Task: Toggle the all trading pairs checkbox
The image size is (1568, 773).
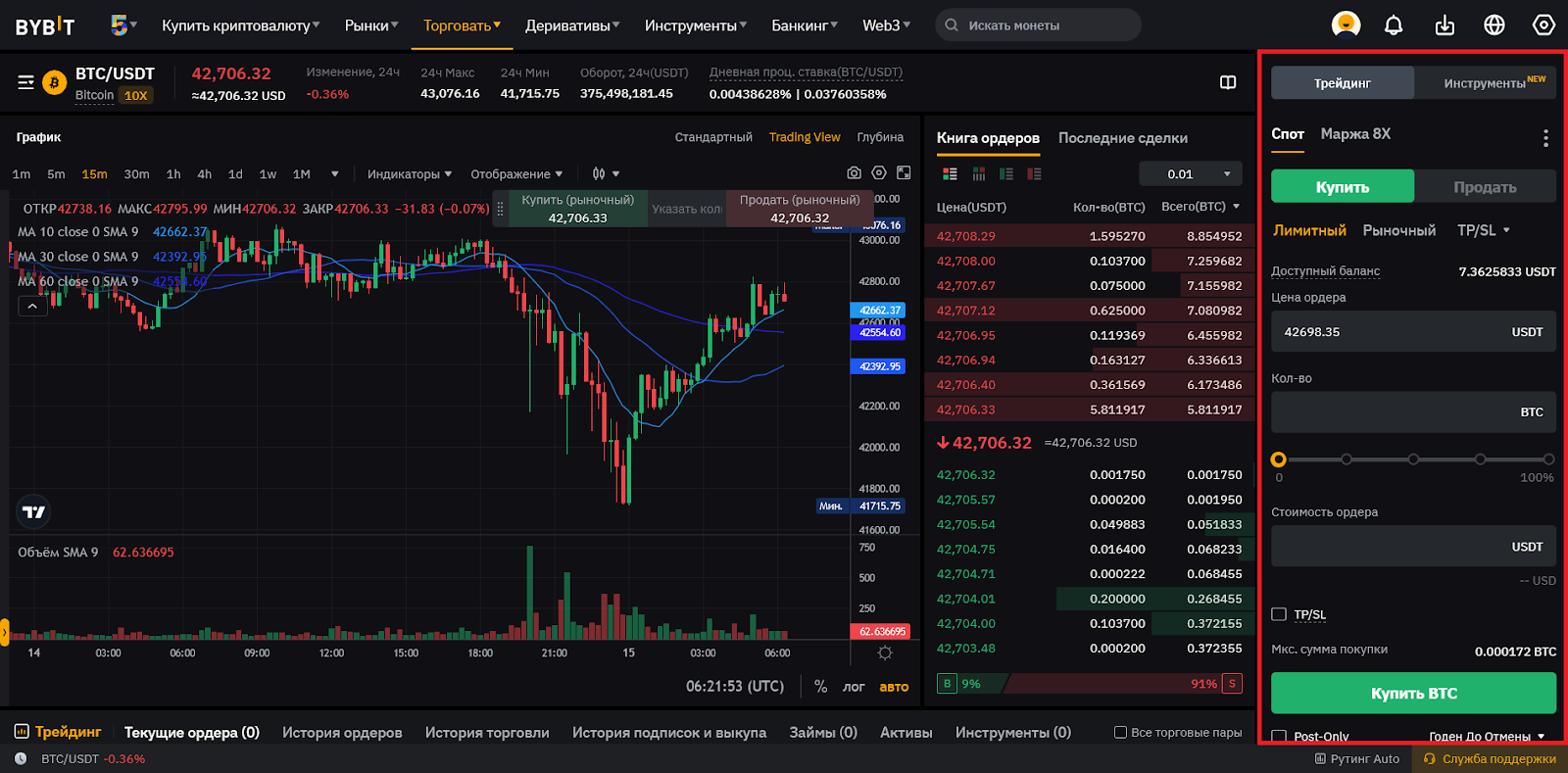Action: 1120,732
